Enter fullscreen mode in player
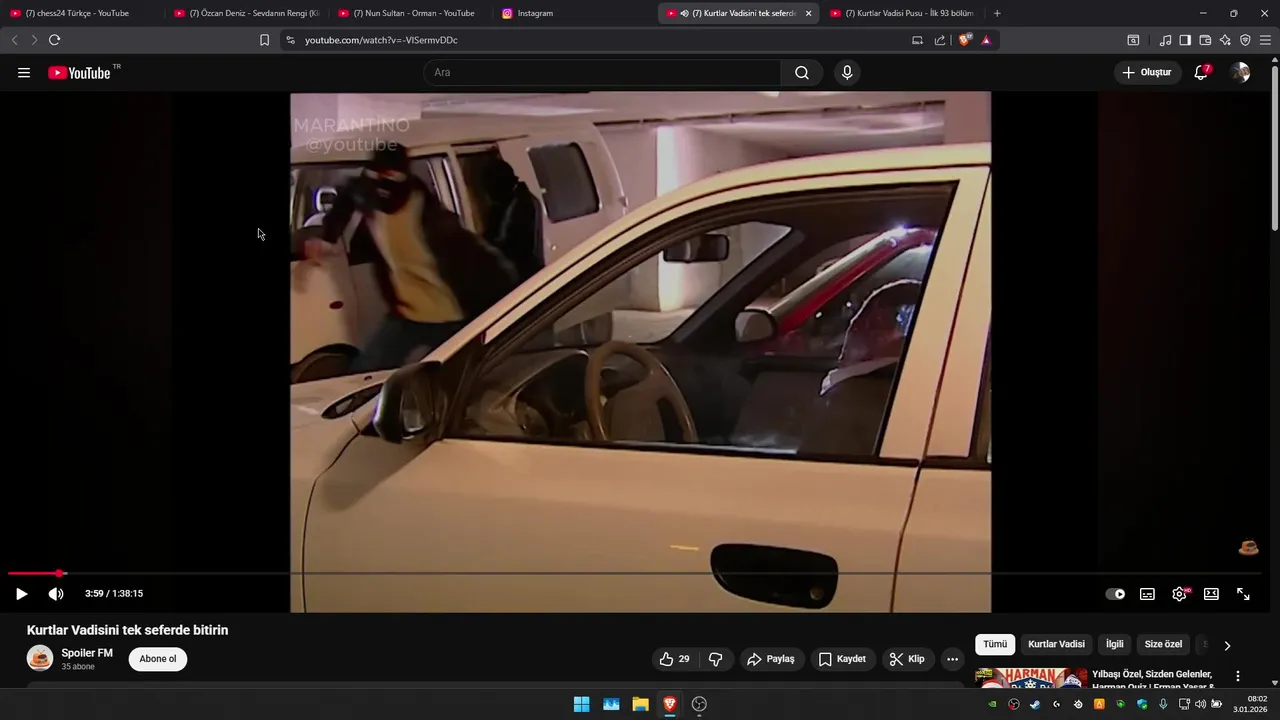1280x720 pixels. point(1243,594)
